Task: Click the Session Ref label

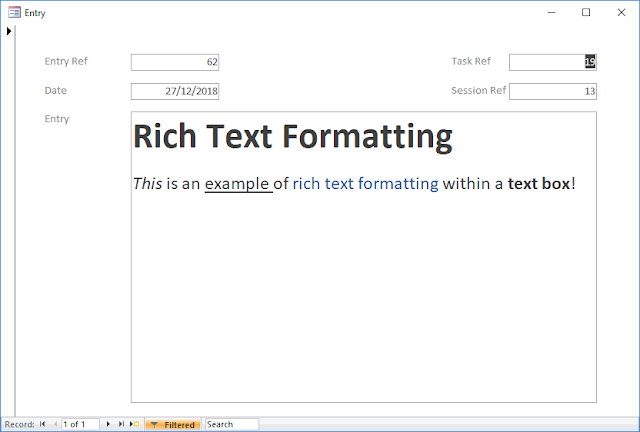Action: (x=478, y=90)
